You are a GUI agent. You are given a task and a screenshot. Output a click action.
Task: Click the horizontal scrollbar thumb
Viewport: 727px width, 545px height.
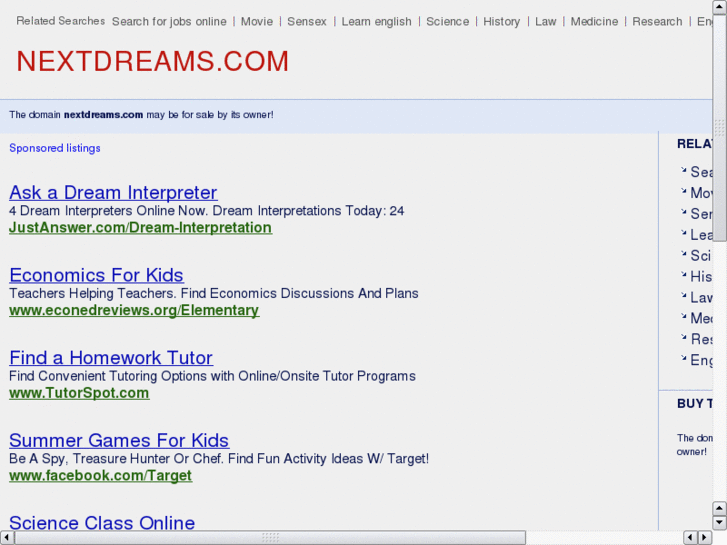(x=270, y=538)
